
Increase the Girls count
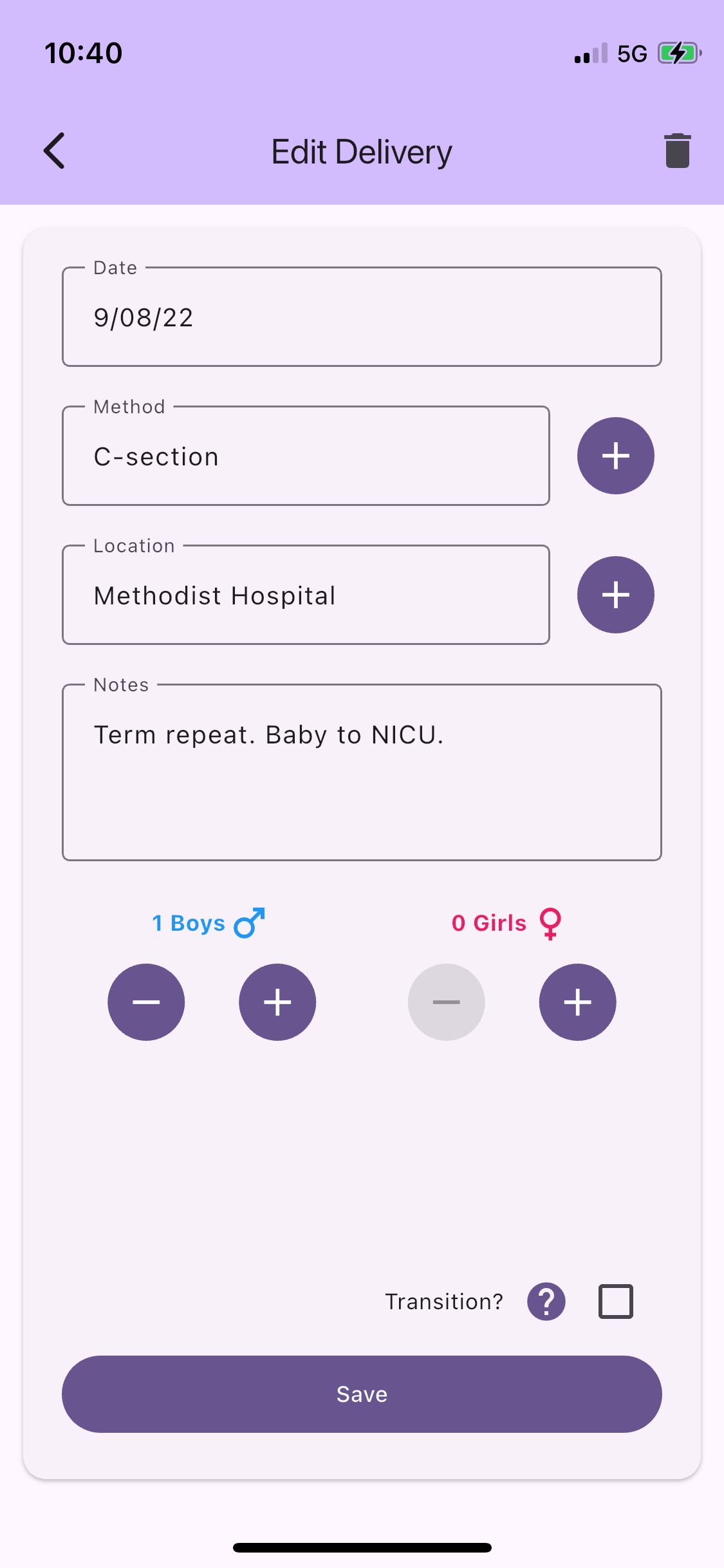(577, 1002)
